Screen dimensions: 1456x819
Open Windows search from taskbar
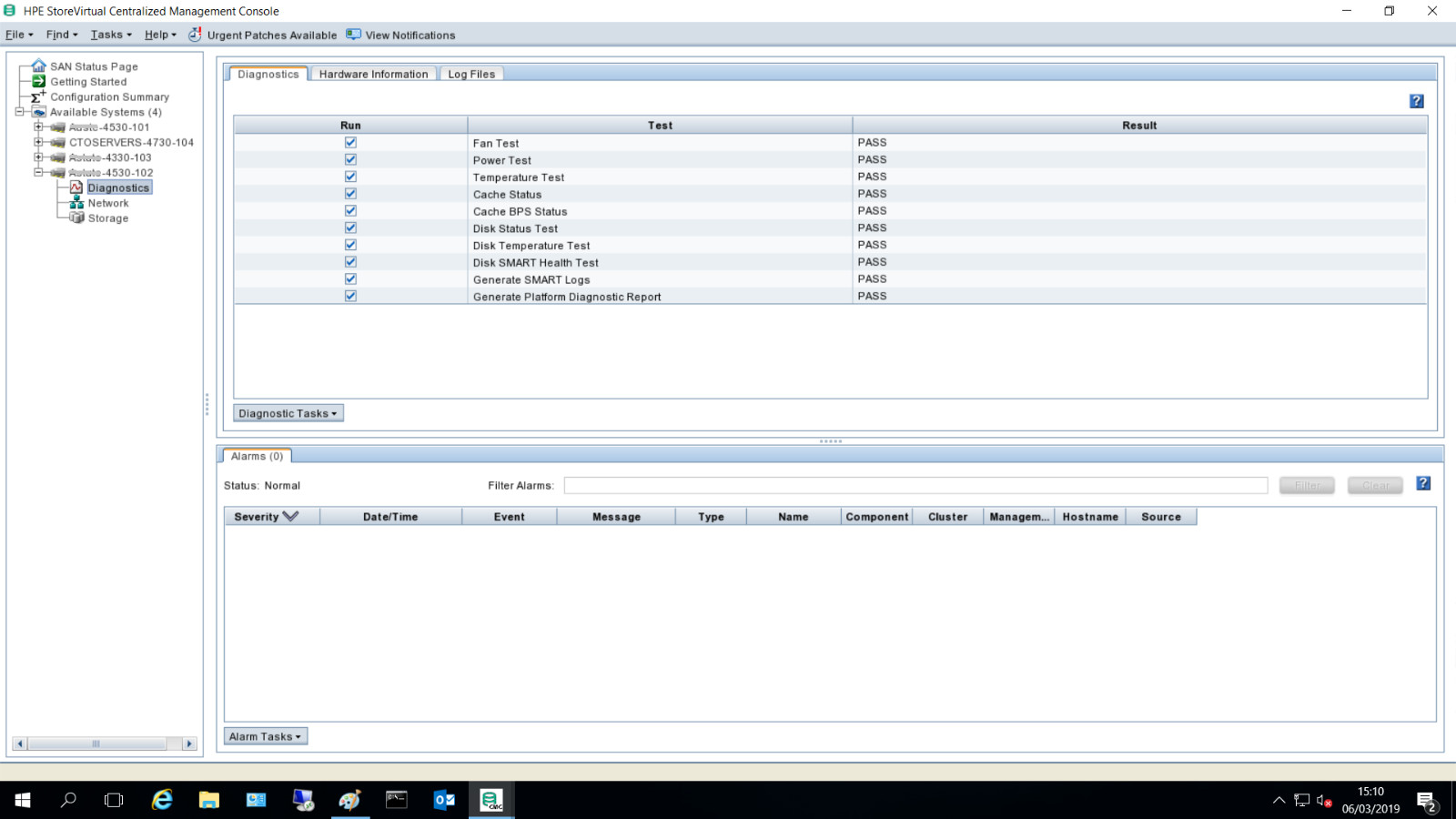click(x=68, y=800)
